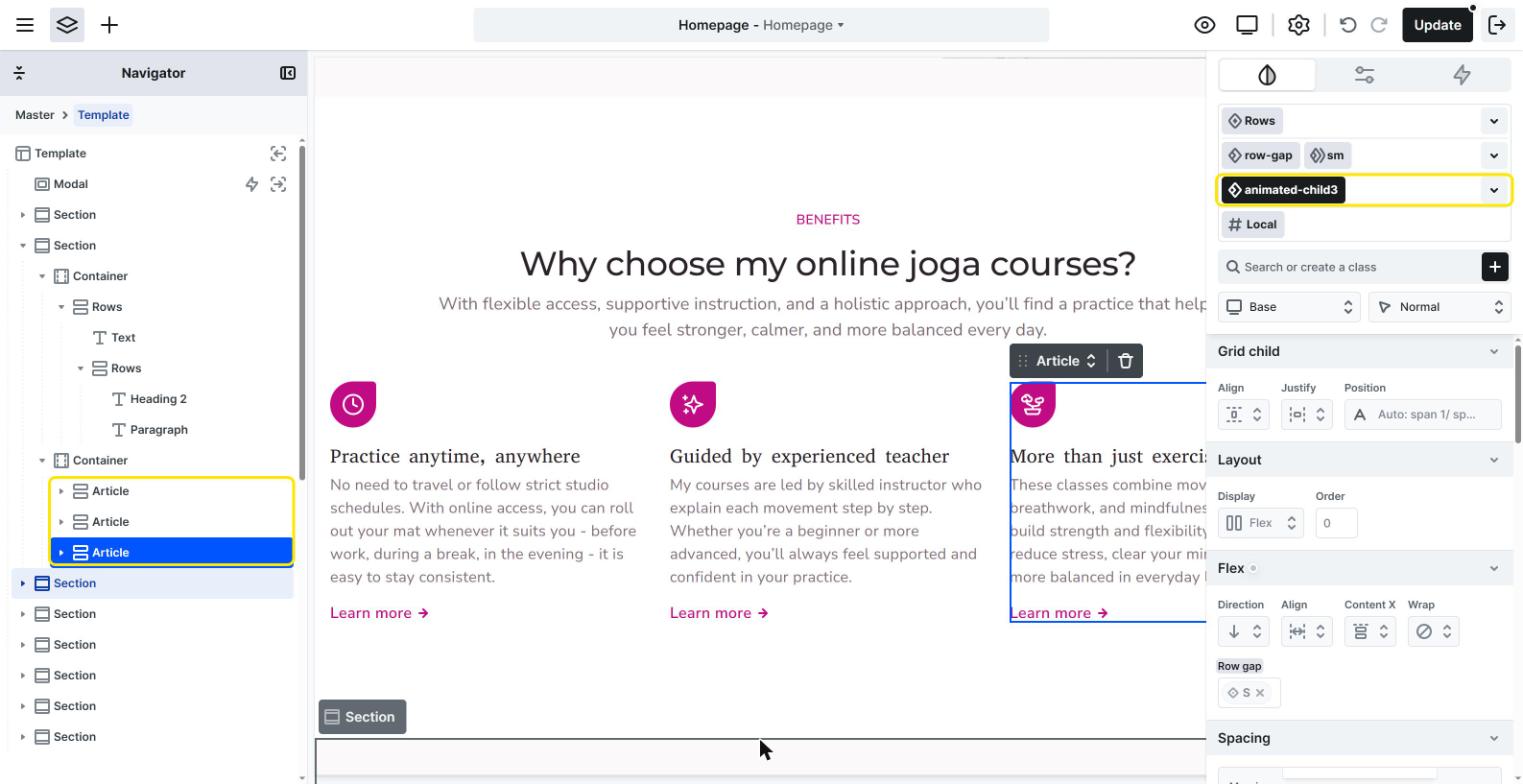Click lightning icon on Modal row

[x=252, y=184]
